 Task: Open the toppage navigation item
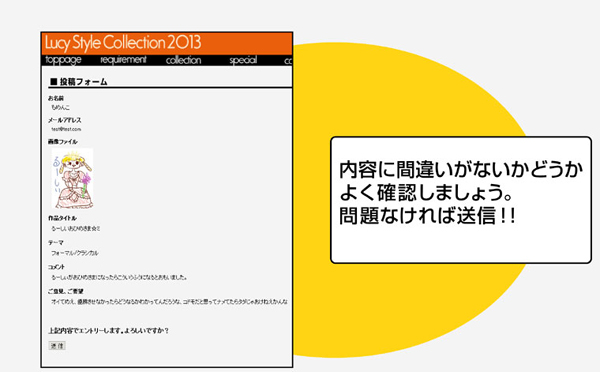pyautogui.click(x=63, y=60)
